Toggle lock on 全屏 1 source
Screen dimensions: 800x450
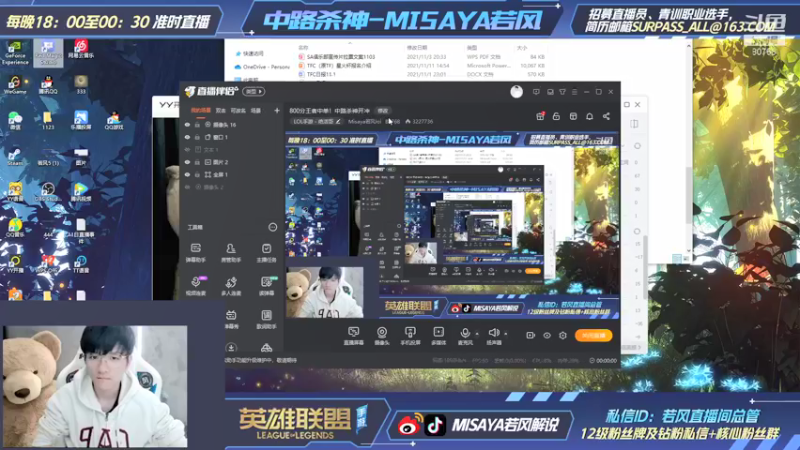[197, 174]
